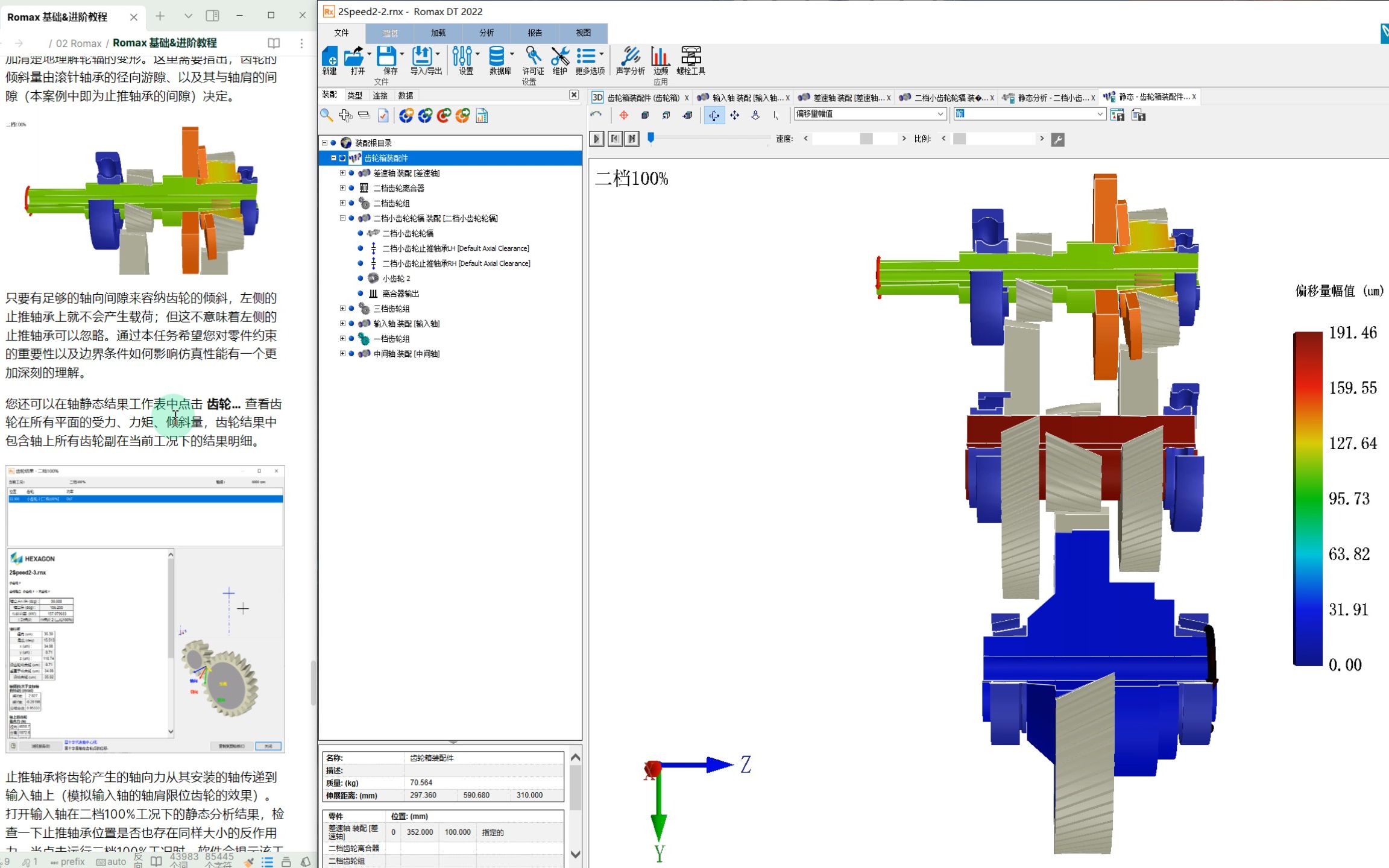Expand the 输入轴 装配 tree node
Image resolution: width=1389 pixels, height=868 pixels.
(x=342, y=324)
